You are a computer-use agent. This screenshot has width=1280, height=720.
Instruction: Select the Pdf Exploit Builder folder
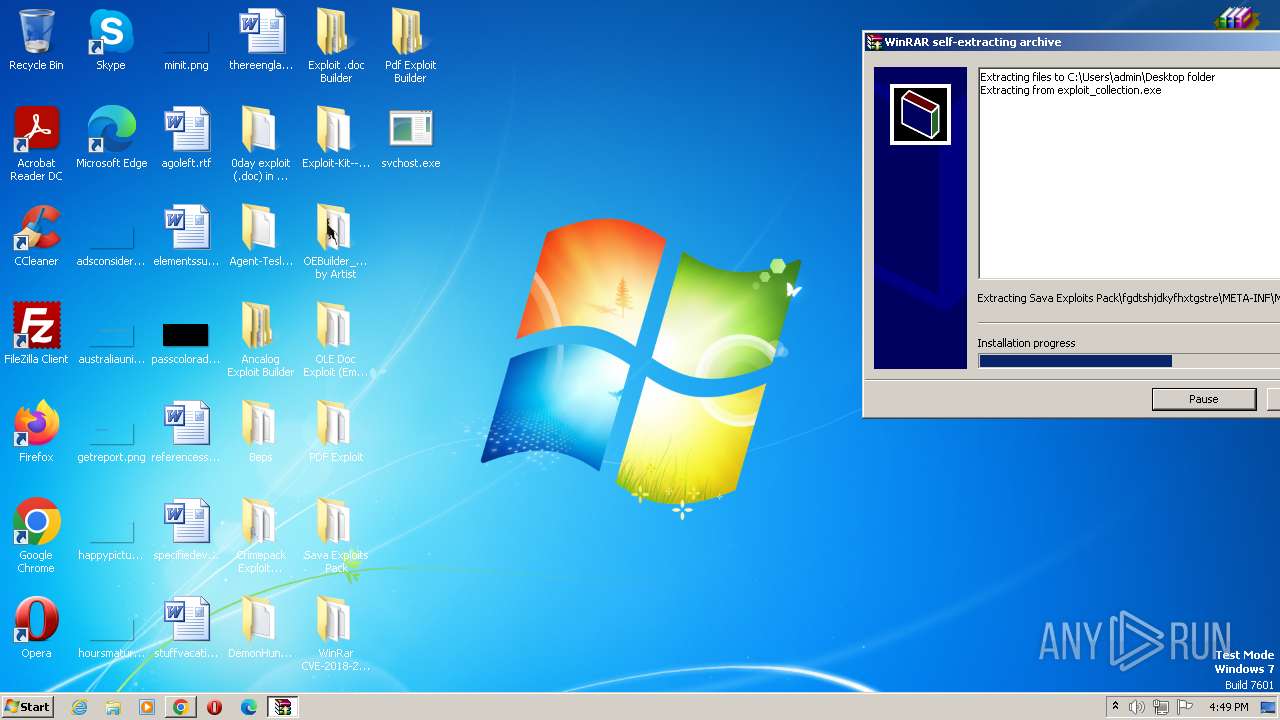410,45
